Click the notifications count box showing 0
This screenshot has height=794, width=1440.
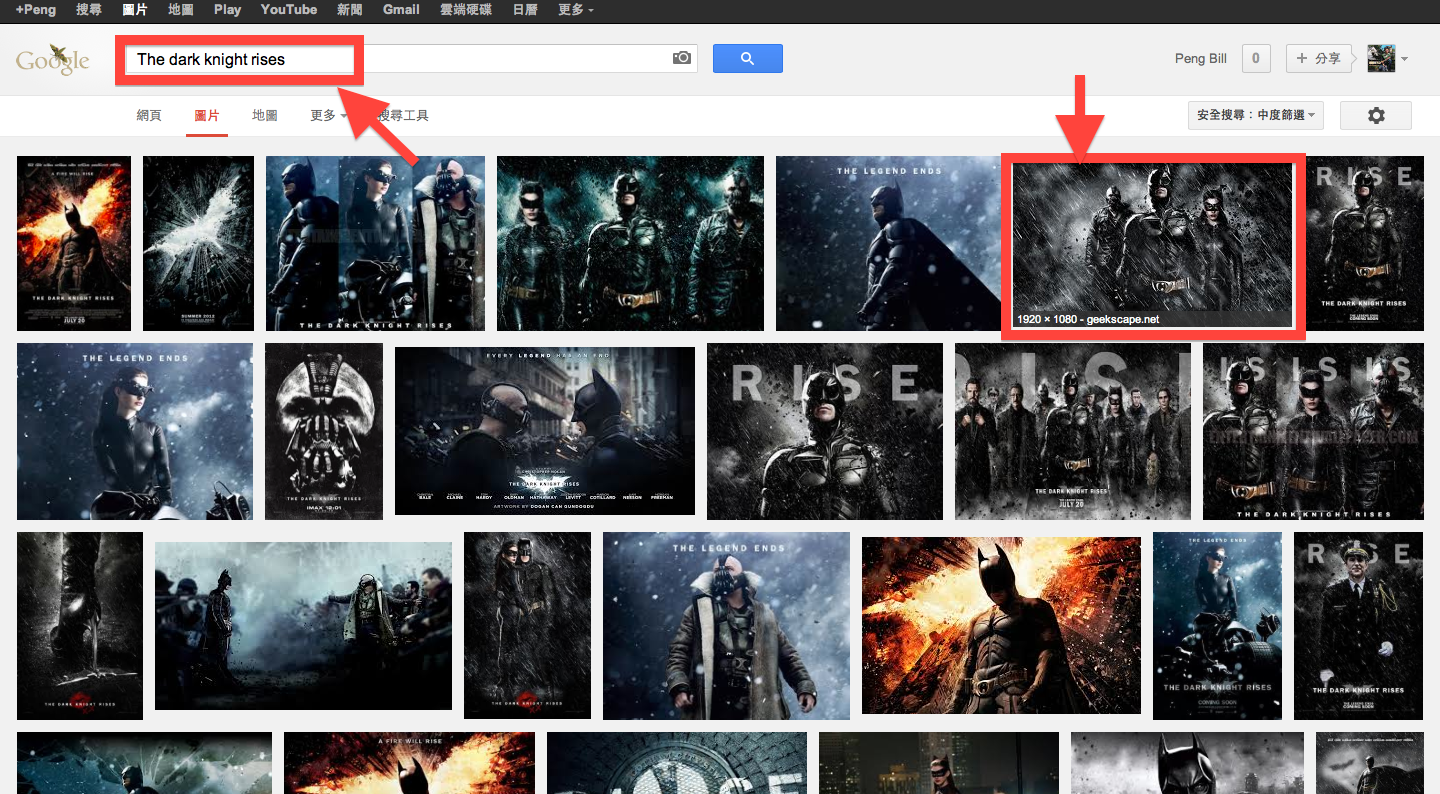[1256, 58]
